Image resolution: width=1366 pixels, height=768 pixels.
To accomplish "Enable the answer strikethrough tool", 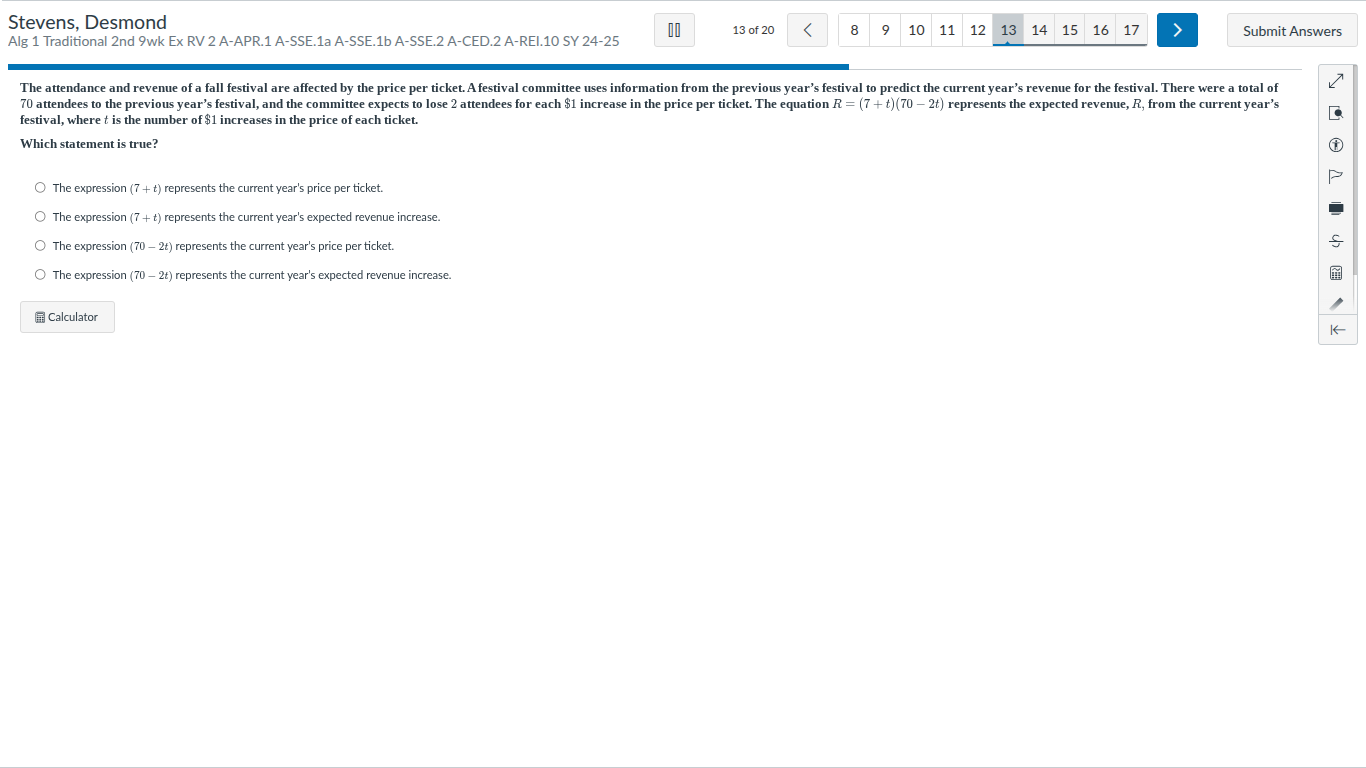I will pyautogui.click(x=1335, y=240).
